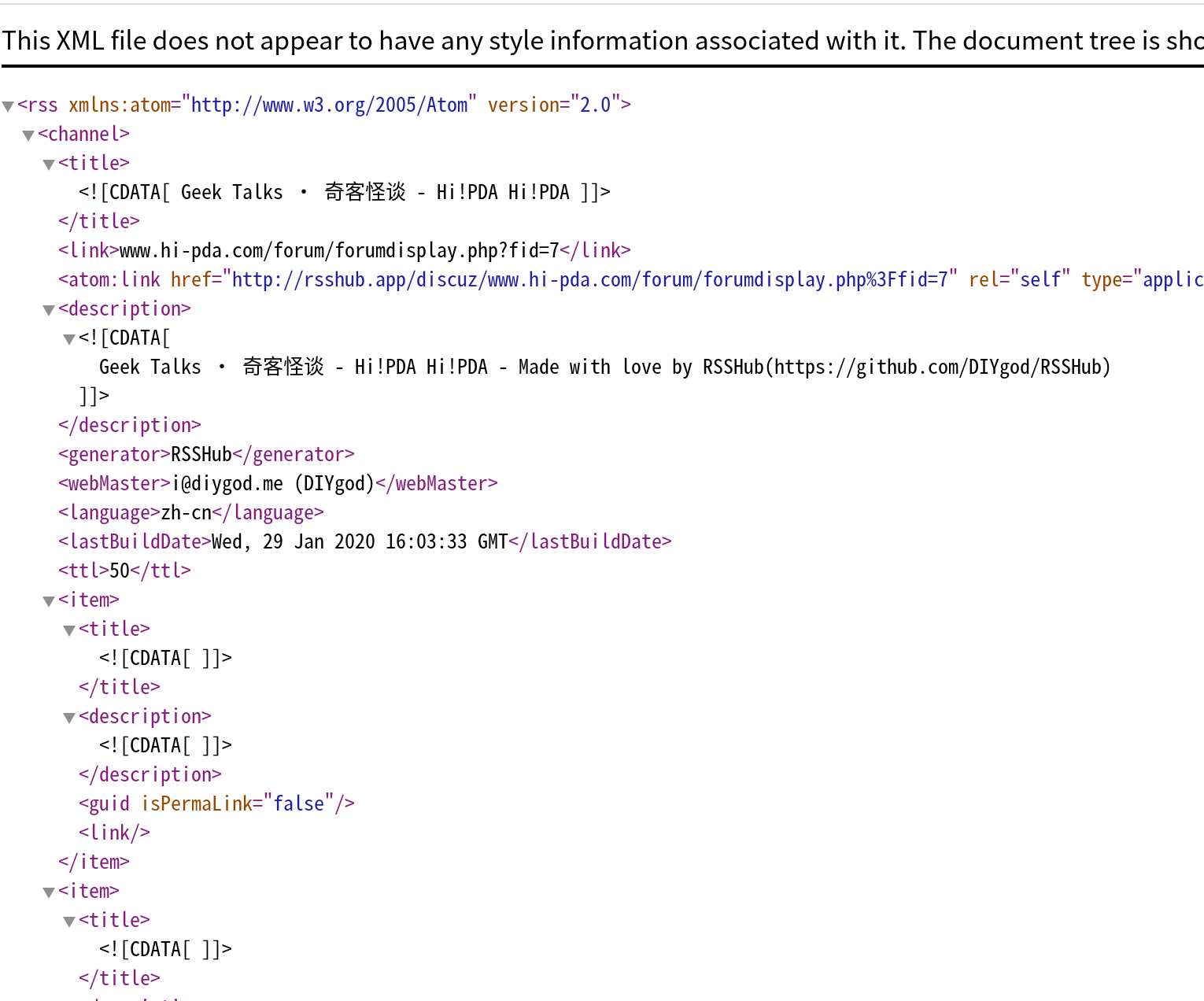Collapse the second item's title element
Viewport: 1204px width, 1001px height.
tap(69, 922)
